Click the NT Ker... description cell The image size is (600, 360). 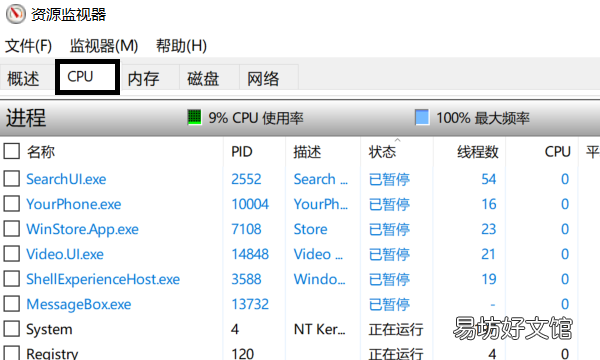tap(320, 329)
